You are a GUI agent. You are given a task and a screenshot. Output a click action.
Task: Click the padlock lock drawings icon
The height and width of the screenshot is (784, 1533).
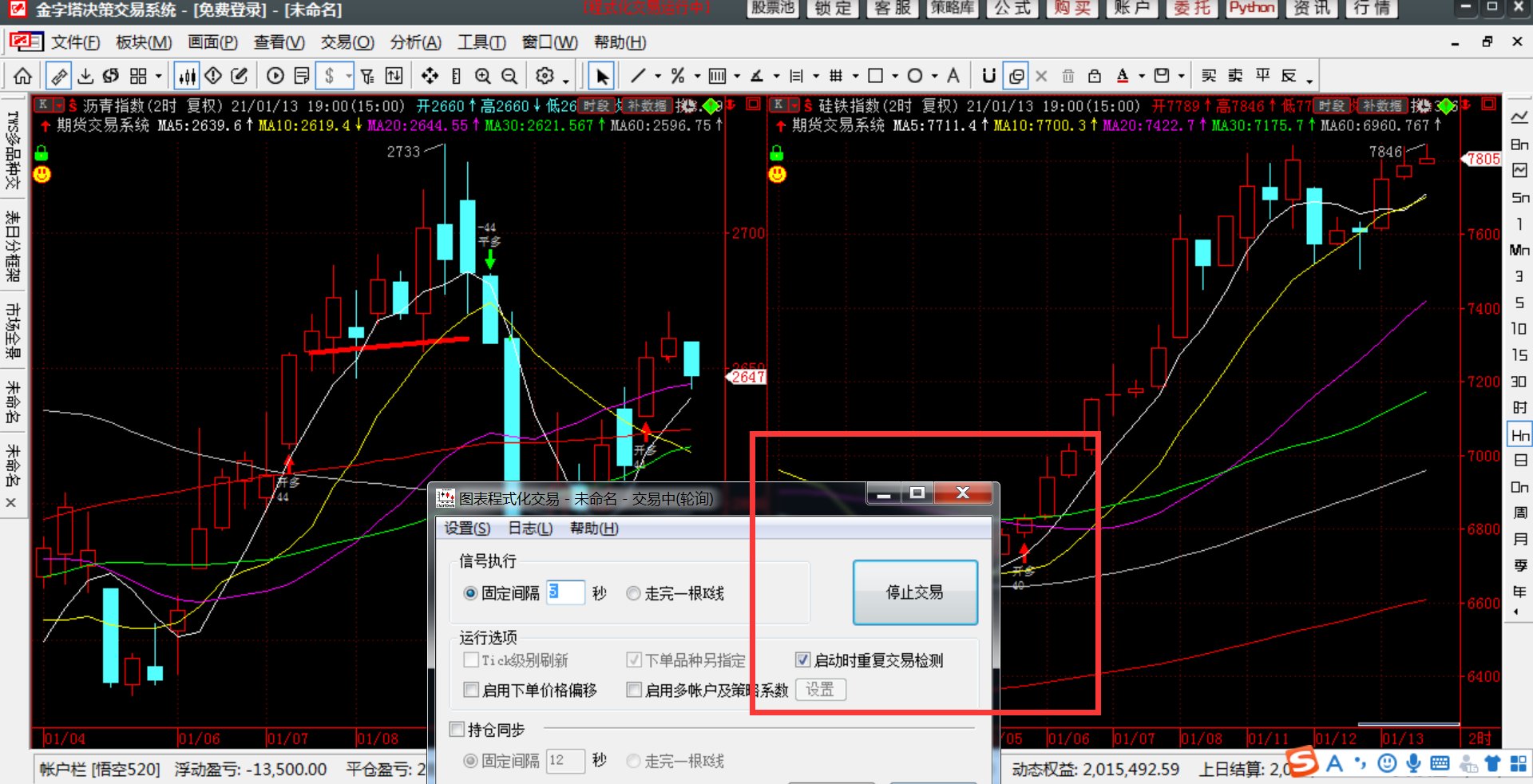pyautogui.click(x=1095, y=76)
